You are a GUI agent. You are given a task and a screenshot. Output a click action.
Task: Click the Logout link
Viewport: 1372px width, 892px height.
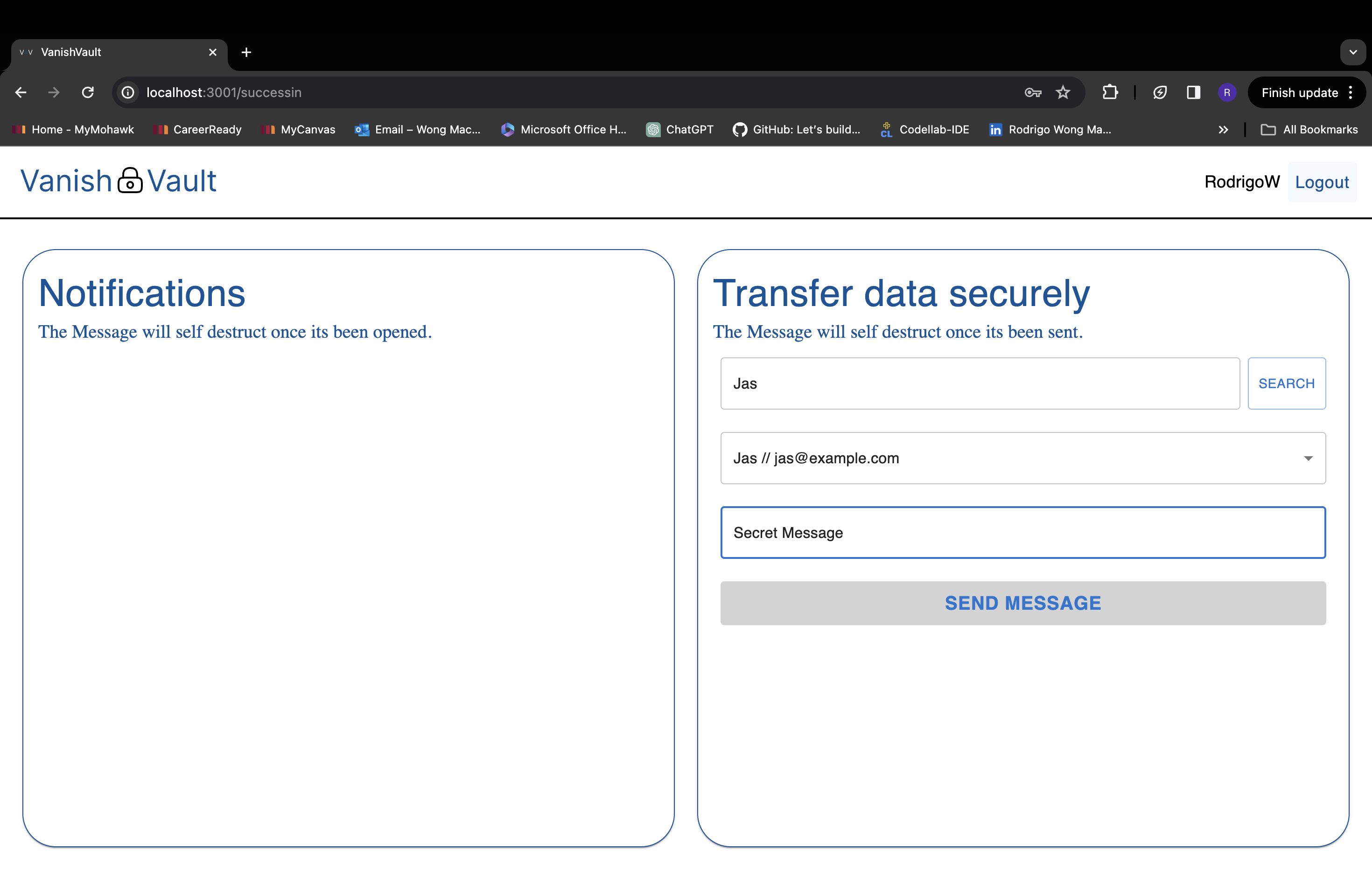click(1321, 182)
